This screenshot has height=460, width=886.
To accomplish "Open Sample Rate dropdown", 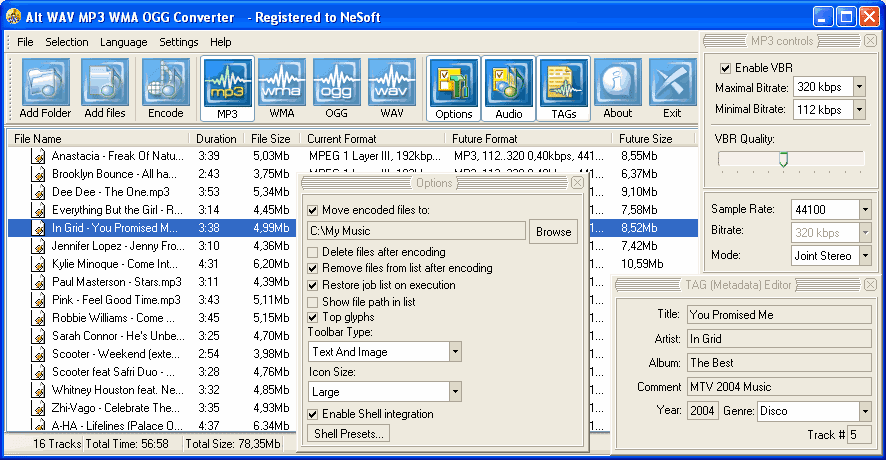I will point(865,210).
